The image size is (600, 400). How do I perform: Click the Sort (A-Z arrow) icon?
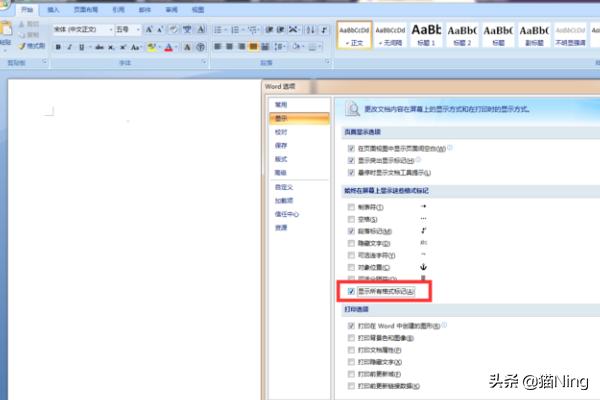[311, 29]
